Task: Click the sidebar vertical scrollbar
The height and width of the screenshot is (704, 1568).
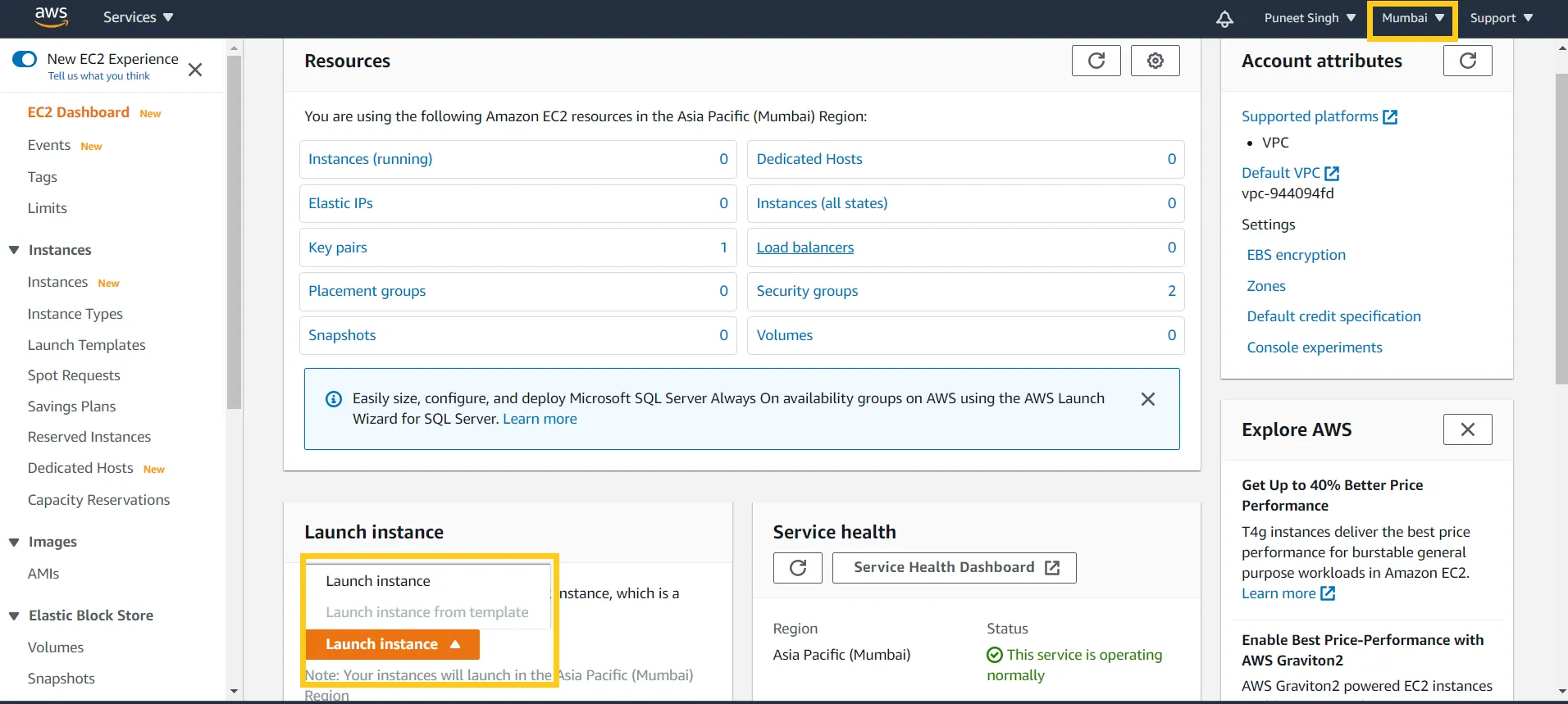Action: (x=234, y=229)
